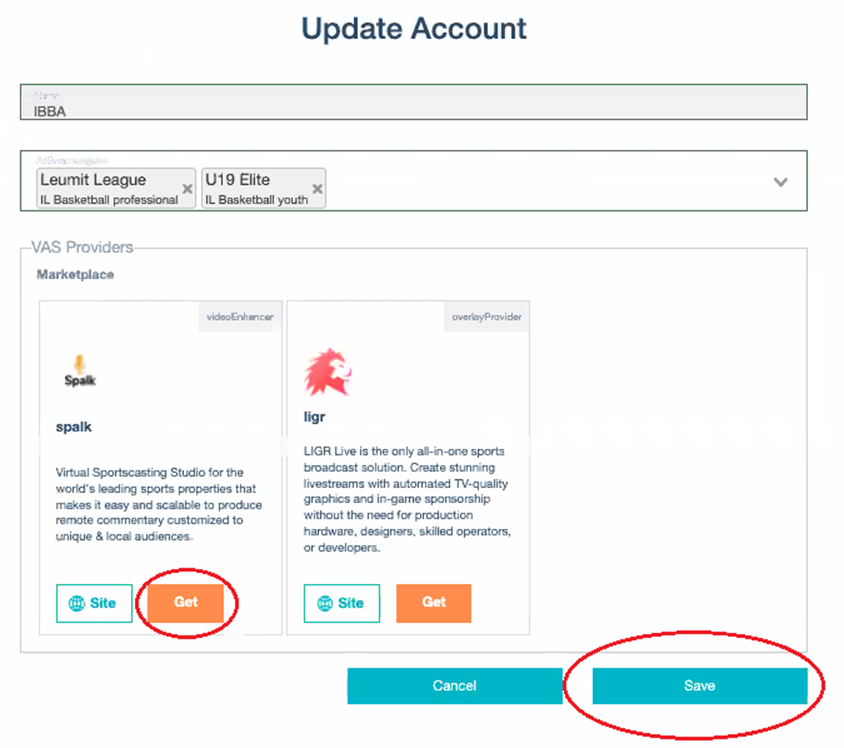Cancel the account update

point(455,686)
